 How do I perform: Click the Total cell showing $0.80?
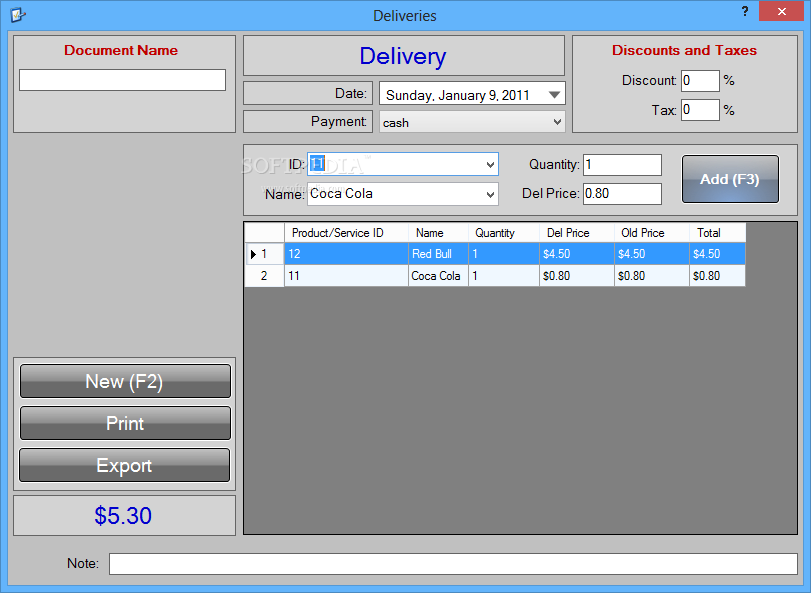point(717,276)
